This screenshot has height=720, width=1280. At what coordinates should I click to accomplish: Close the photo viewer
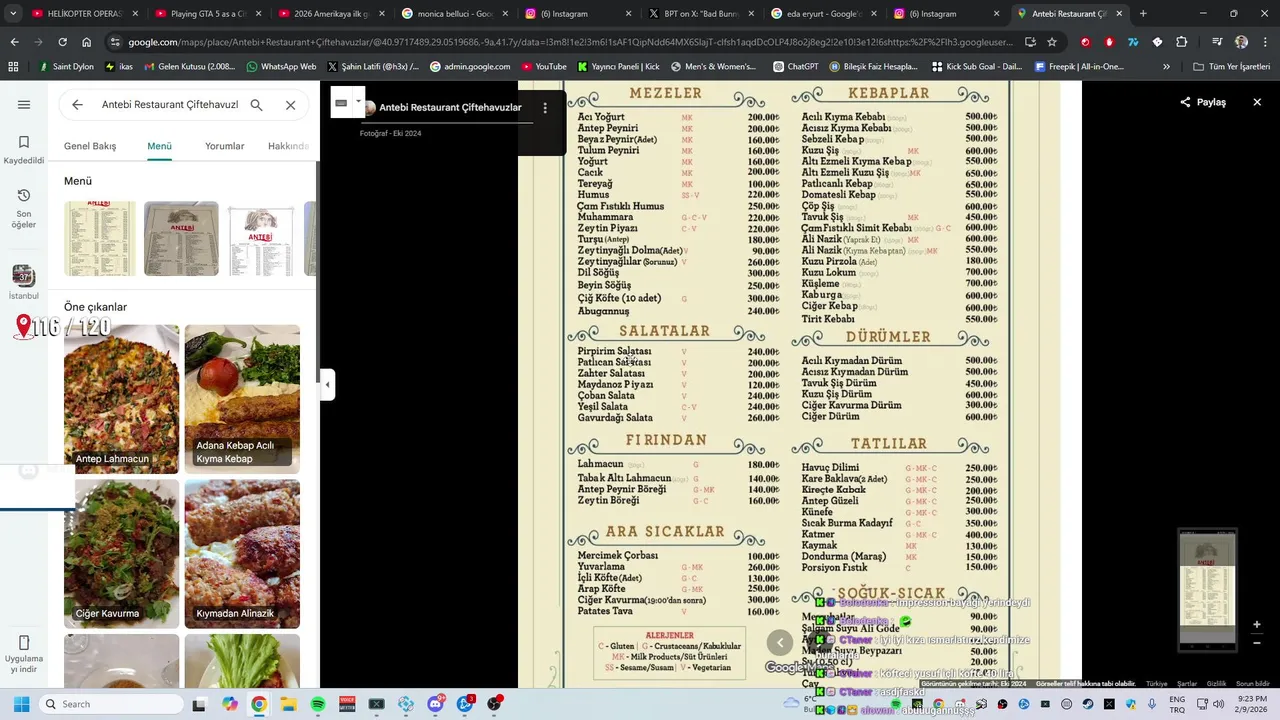pos(1257,102)
